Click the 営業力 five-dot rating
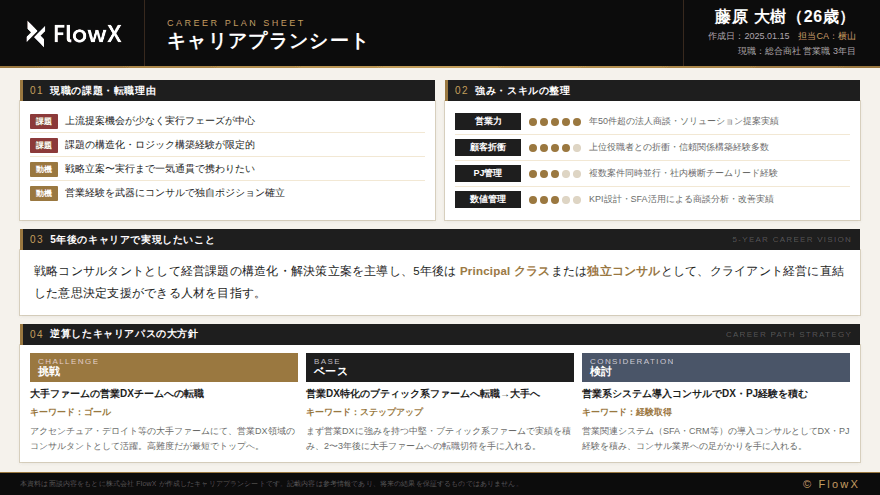This screenshot has height=495, width=880. click(554, 122)
